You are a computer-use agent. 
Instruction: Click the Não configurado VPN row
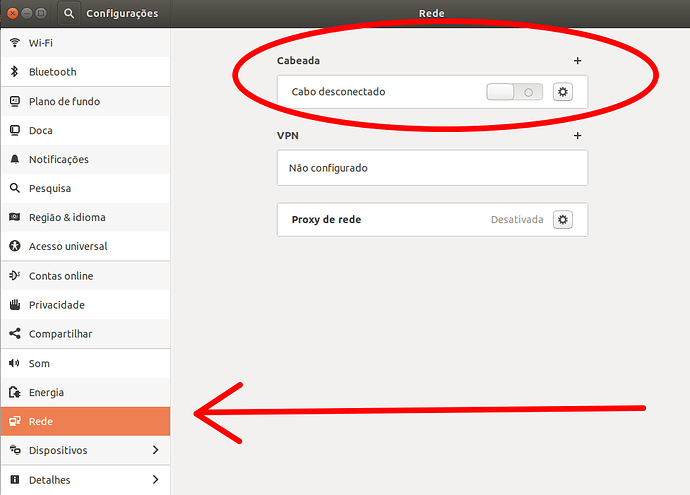click(432, 168)
